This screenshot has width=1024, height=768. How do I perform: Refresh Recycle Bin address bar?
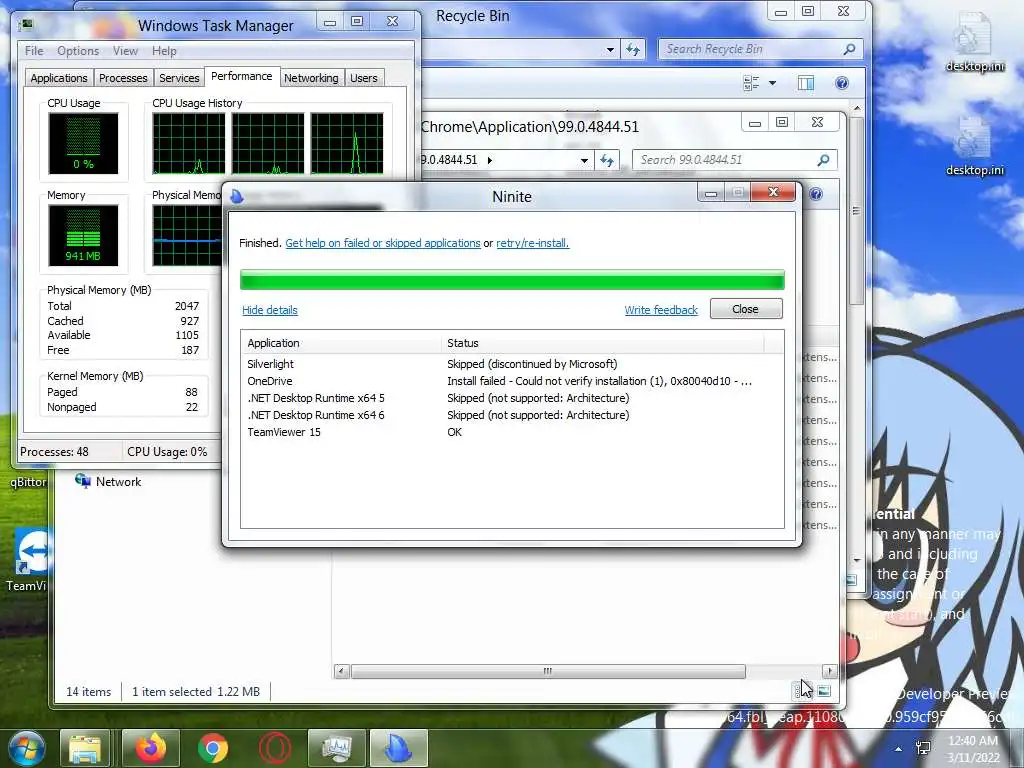(x=633, y=49)
